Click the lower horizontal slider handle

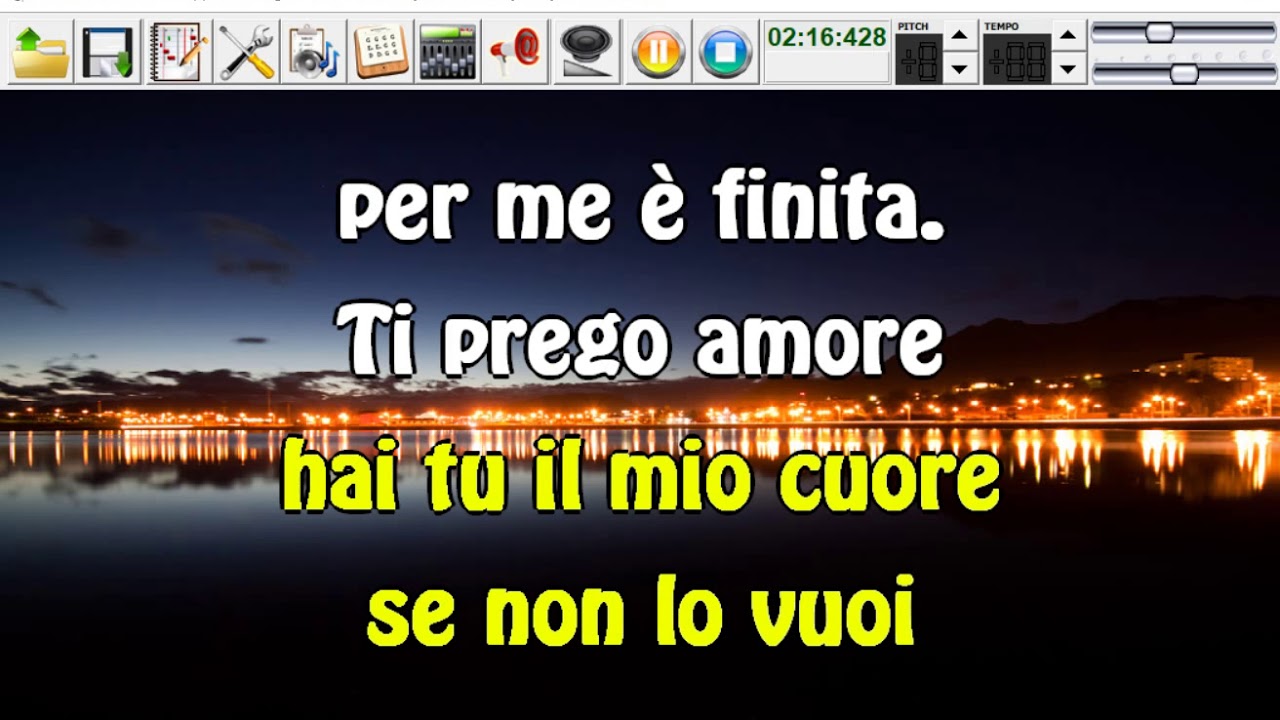(1184, 72)
